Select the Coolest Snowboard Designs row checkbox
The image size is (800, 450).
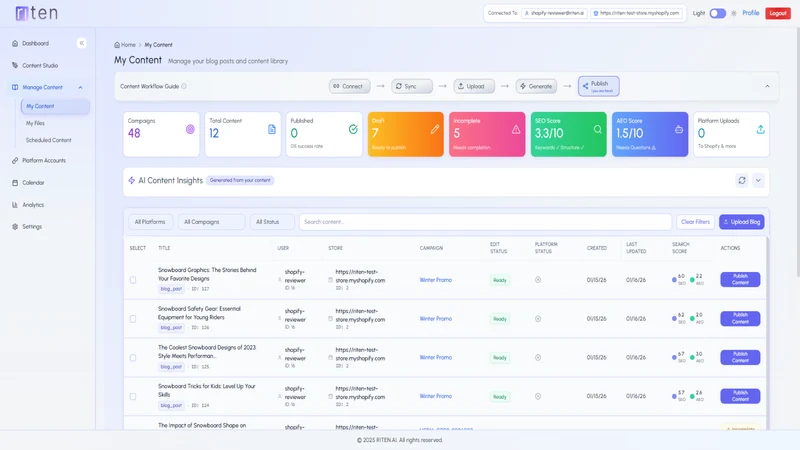(133, 358)
